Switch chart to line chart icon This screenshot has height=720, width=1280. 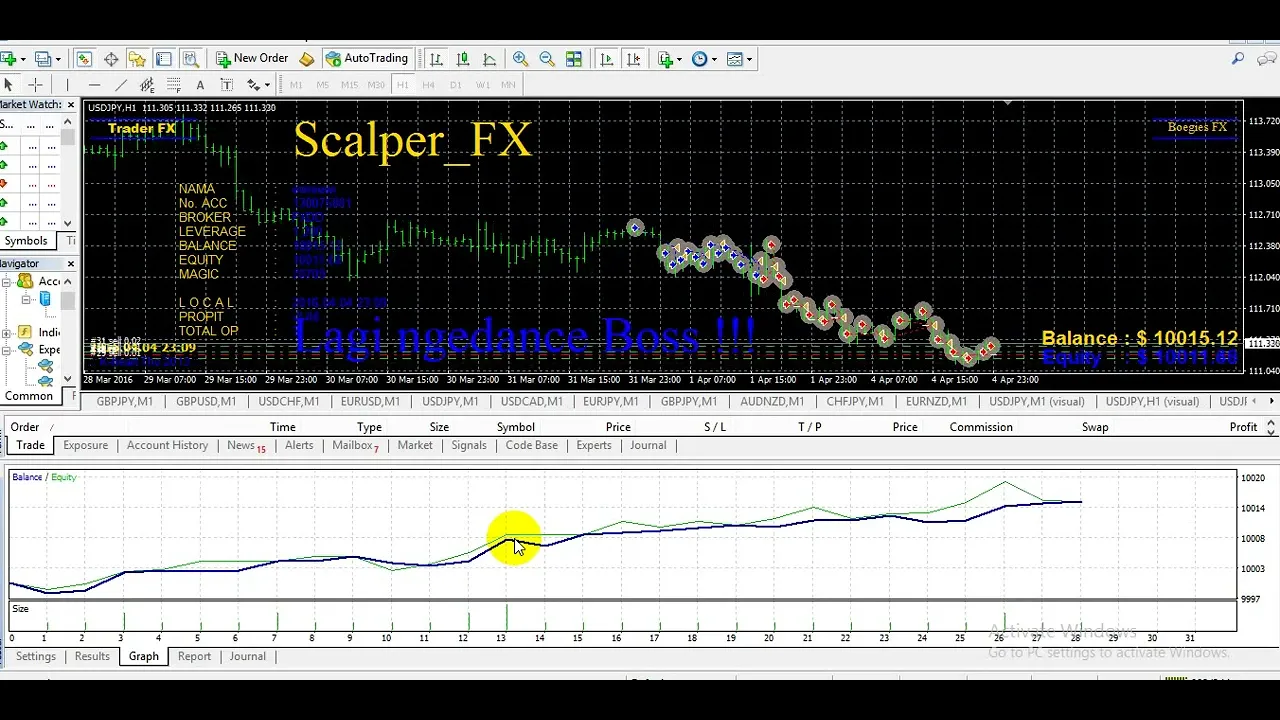[489, 59]
